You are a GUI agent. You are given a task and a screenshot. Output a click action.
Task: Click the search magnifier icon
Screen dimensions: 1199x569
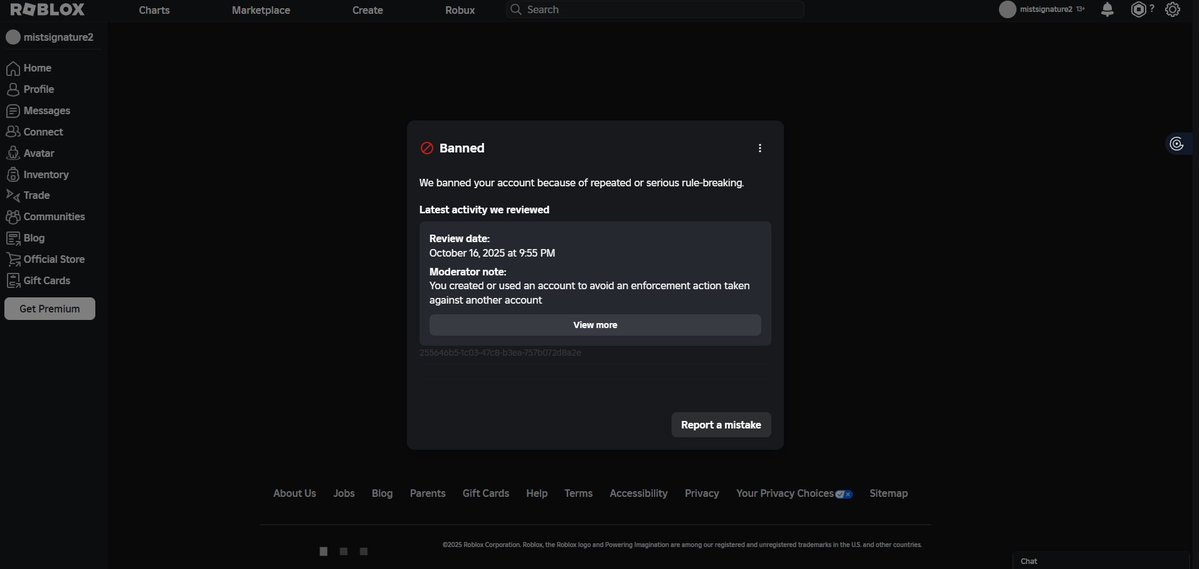[x=516, y=10]
